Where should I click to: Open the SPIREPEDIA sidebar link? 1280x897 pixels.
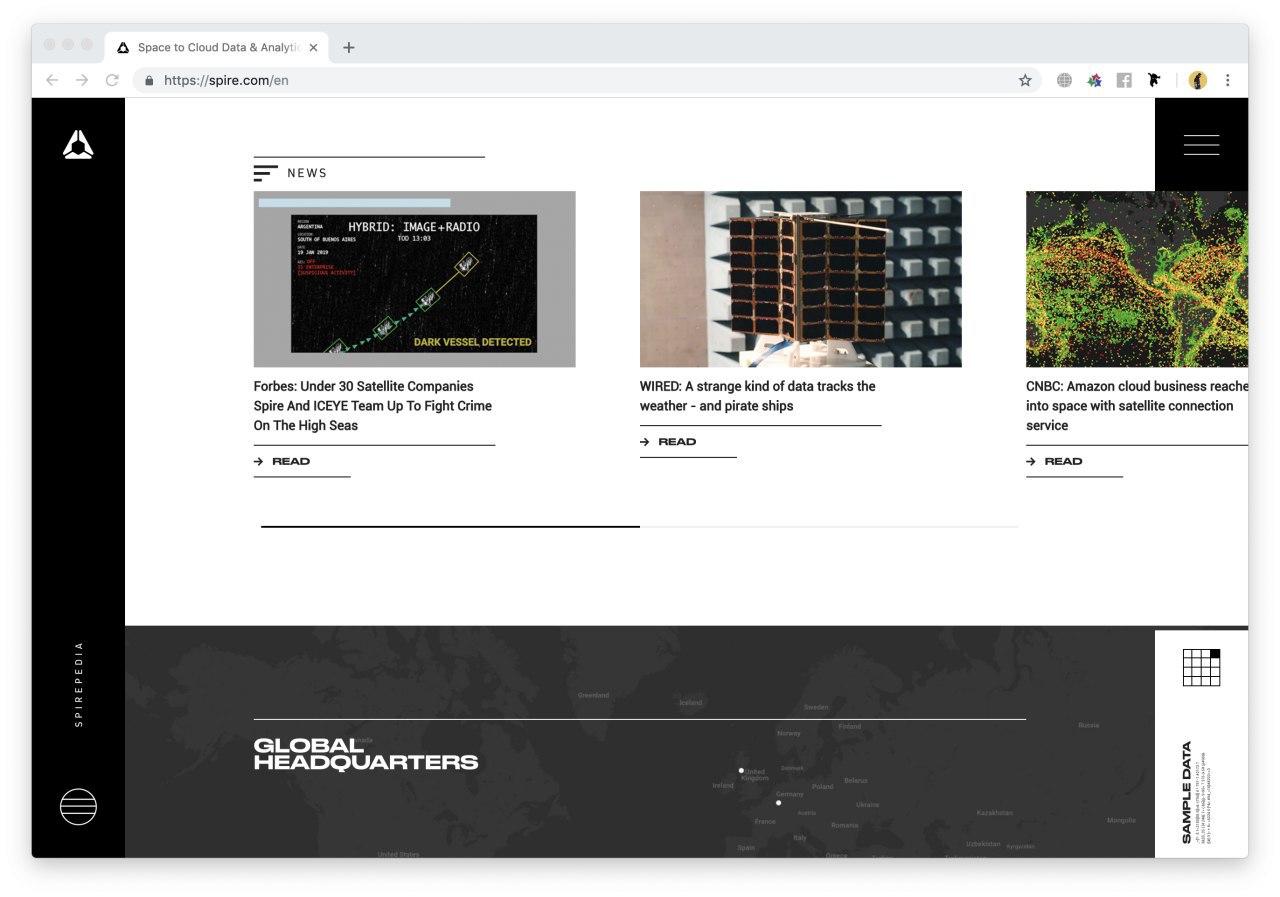click(79, 684)
